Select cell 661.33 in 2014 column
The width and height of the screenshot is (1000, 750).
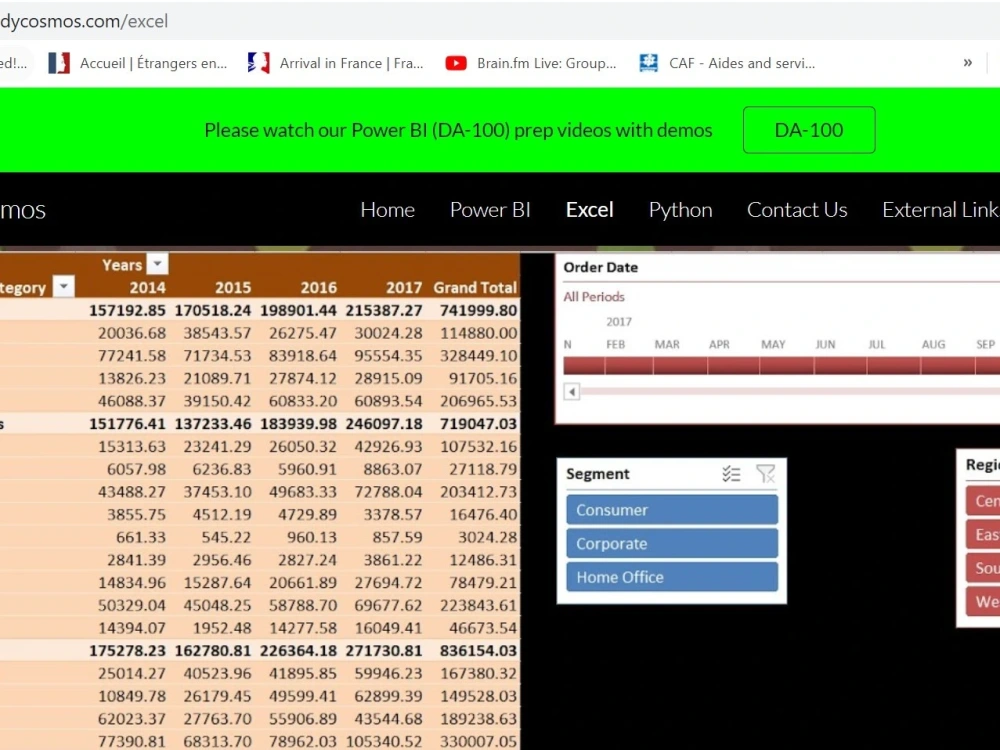(141, 538)
